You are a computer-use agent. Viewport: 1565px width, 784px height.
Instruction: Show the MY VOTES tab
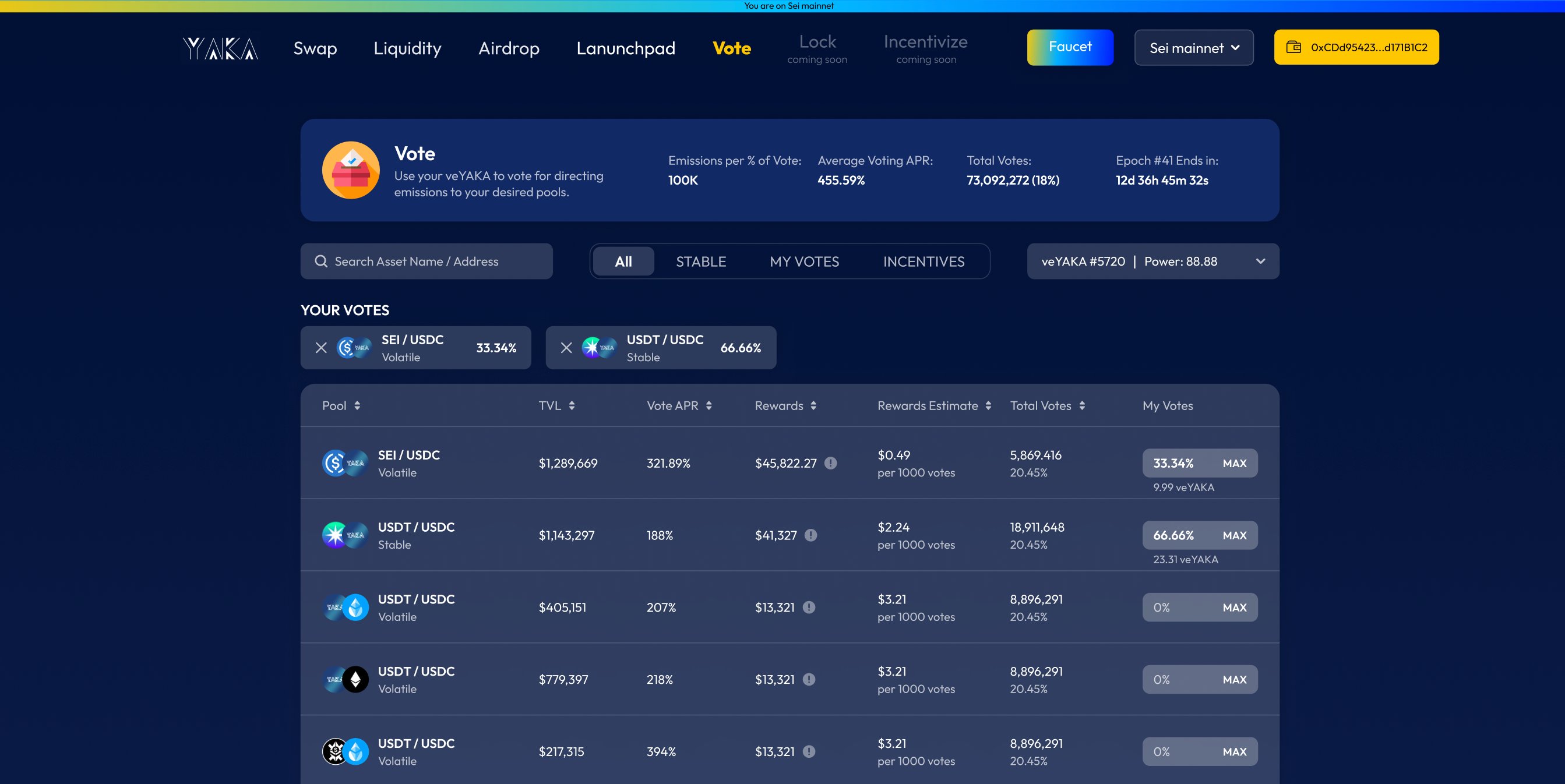[803, 261]
